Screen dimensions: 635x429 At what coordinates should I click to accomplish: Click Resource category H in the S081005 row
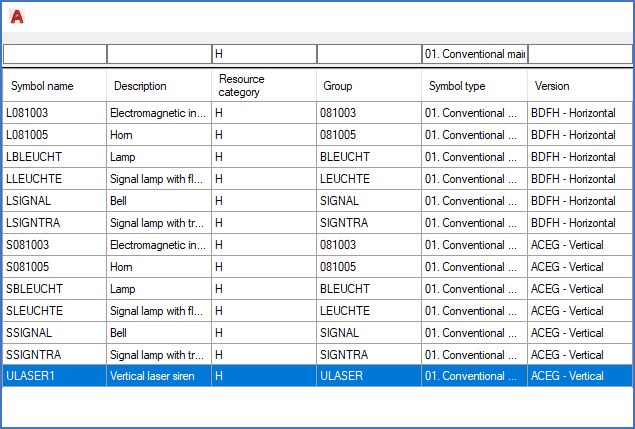point(264,267)
